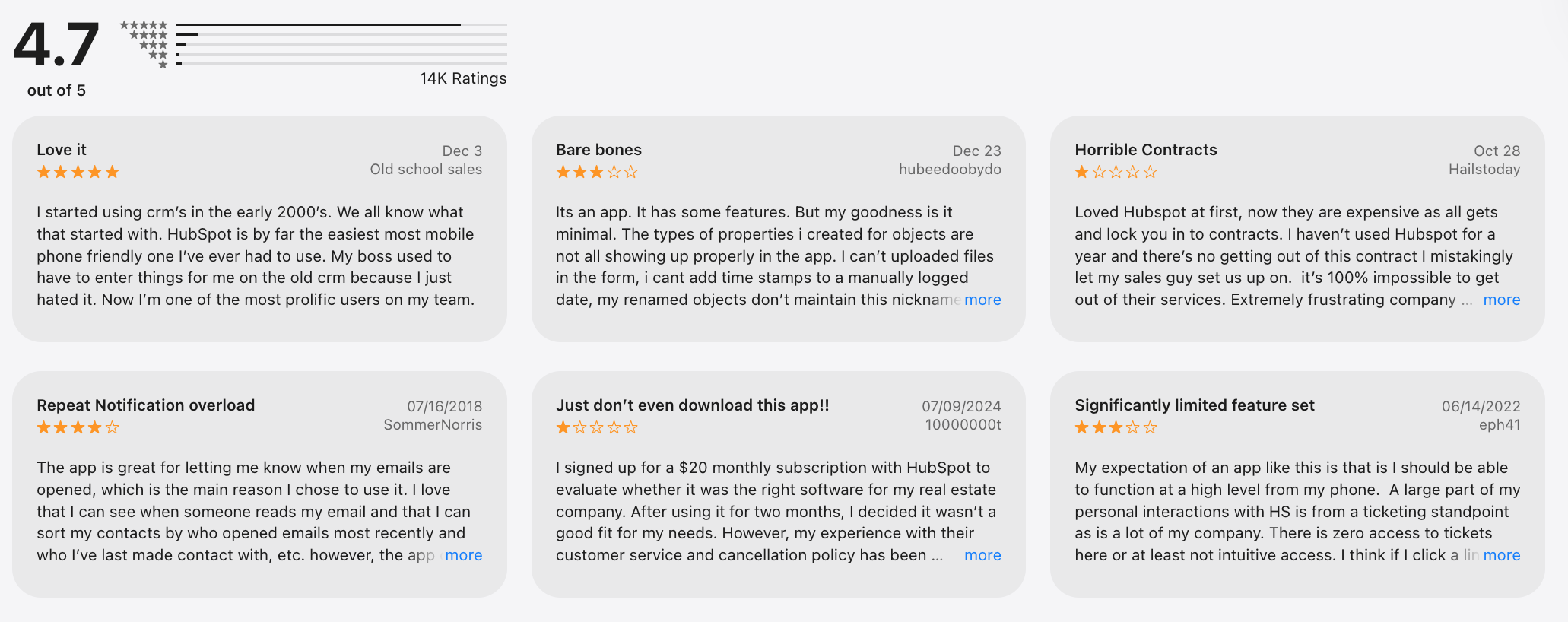The image size is (1568, 622).
Task: Click the three-star rating under "Bare bones"
Action: point(597,172)
